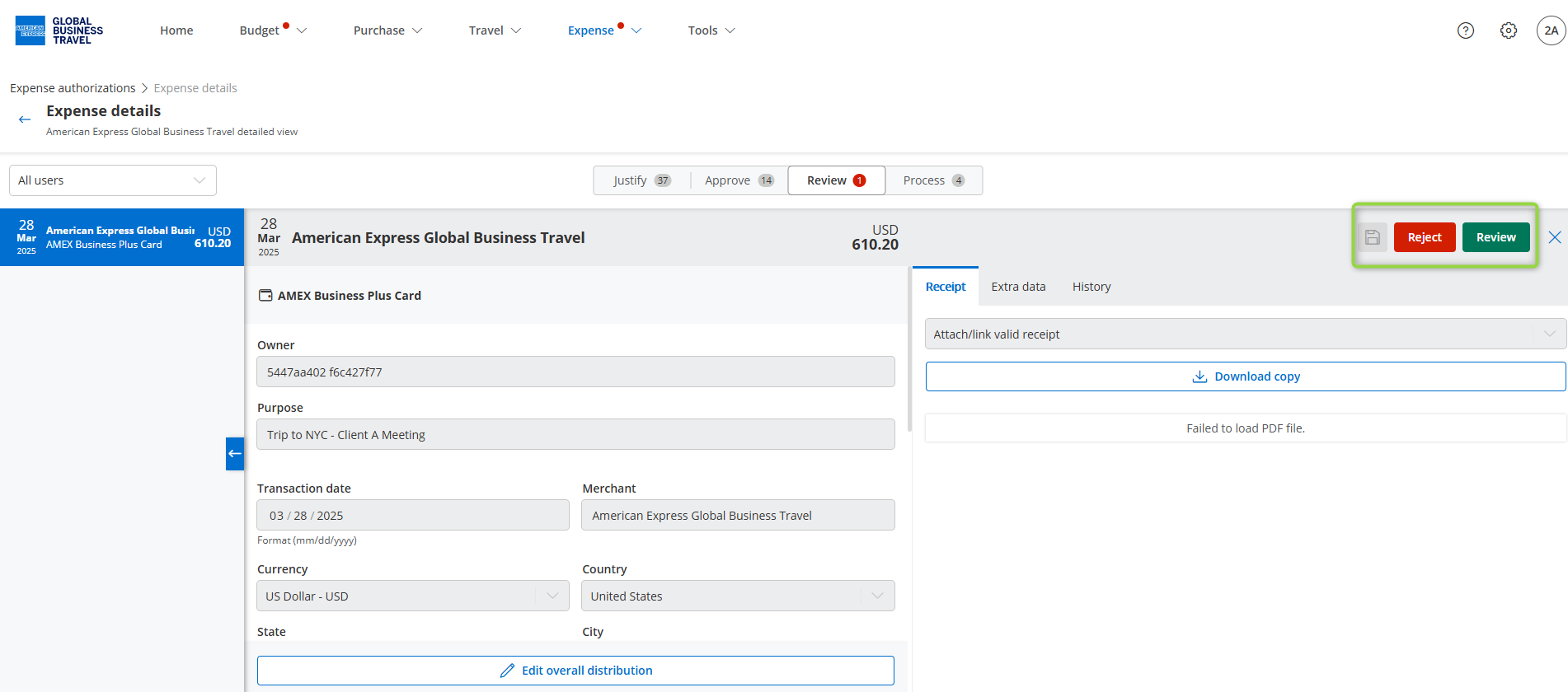
Task: Open the settings gear icon
Action: tap(1509, 30)
